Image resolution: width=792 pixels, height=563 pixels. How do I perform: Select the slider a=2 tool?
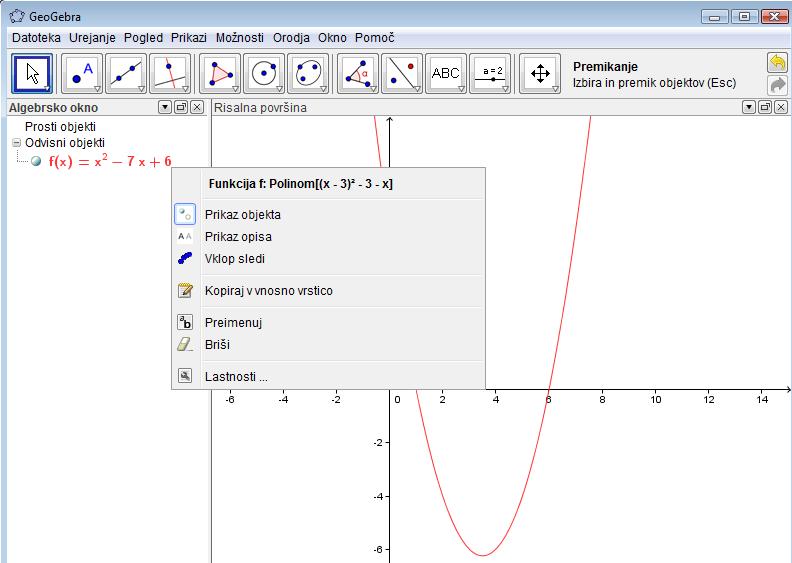490,74
